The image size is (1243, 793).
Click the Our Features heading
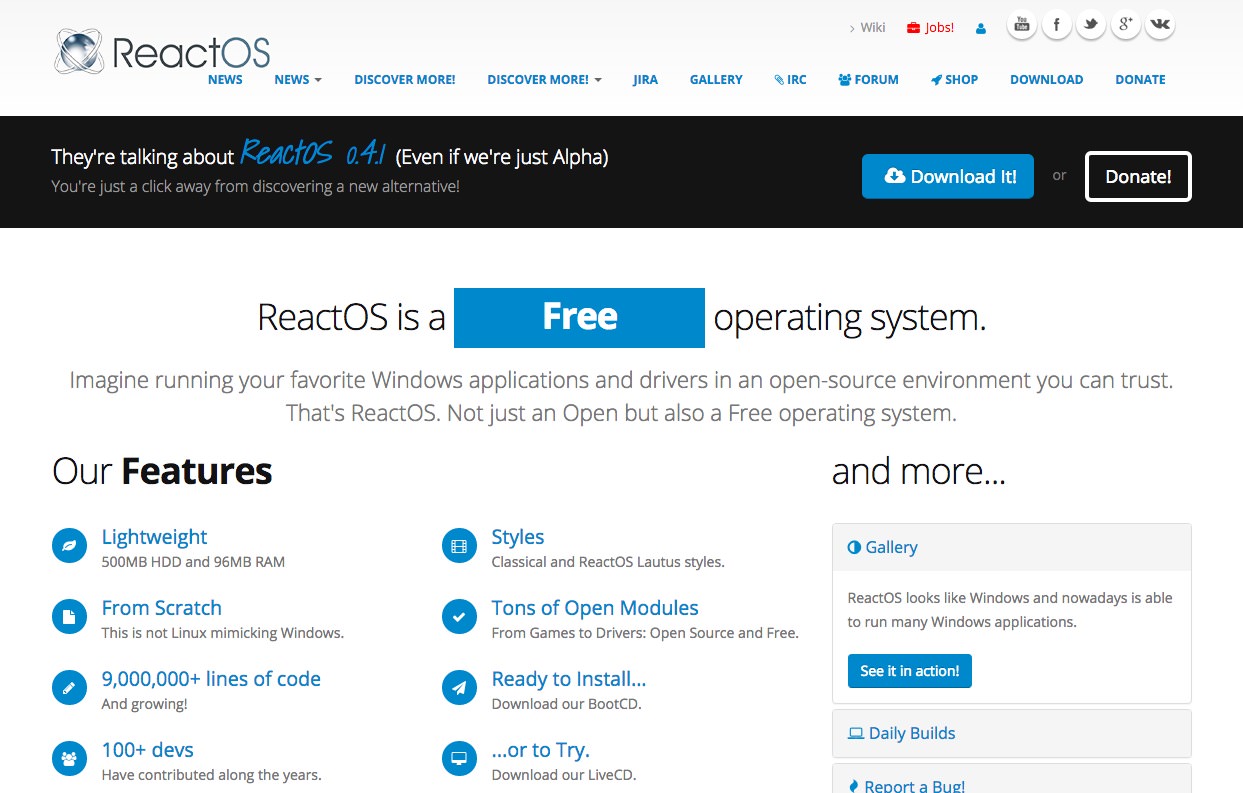click(x=162, y=471)
